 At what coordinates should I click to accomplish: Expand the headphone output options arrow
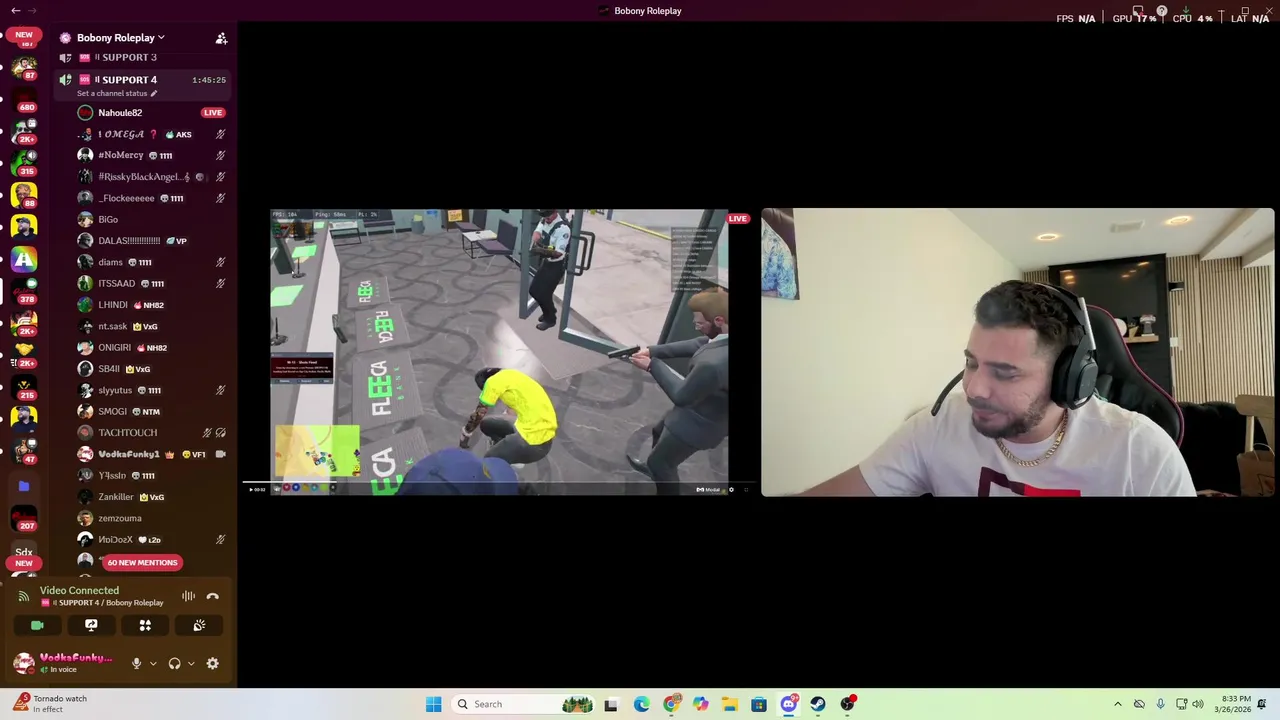coord(191,663)
